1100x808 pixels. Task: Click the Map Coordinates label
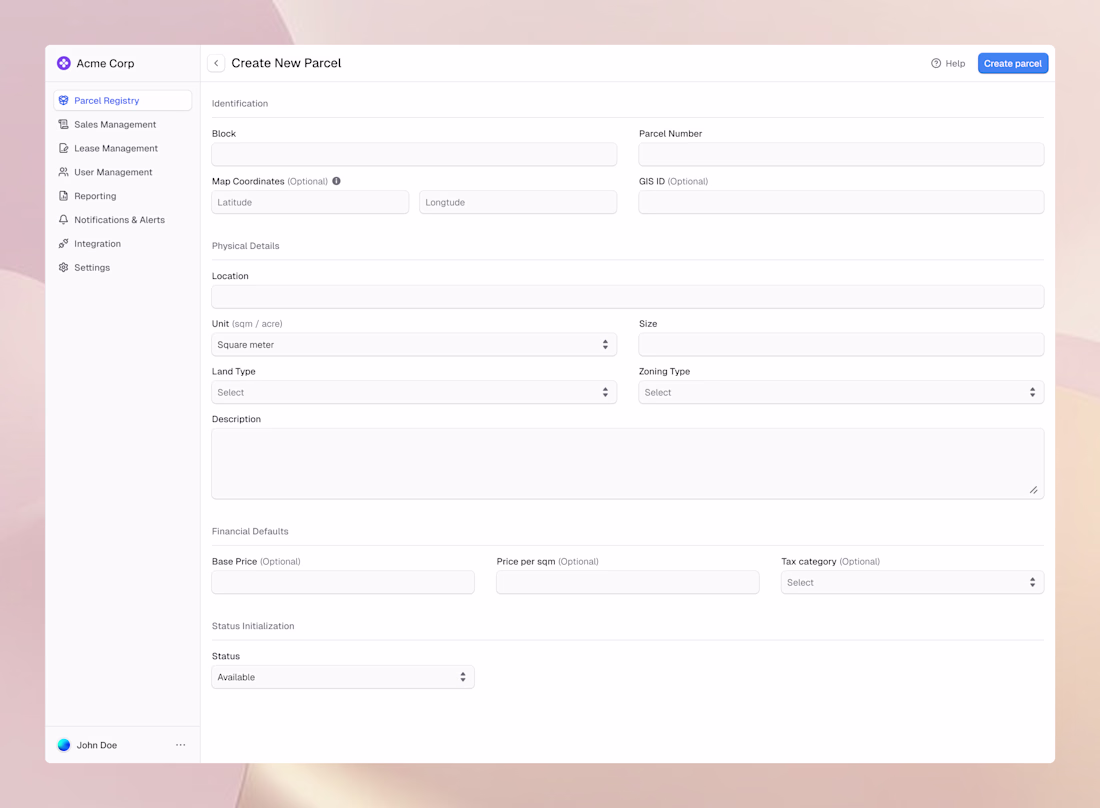pyautogui.click(x=248, y=181)
